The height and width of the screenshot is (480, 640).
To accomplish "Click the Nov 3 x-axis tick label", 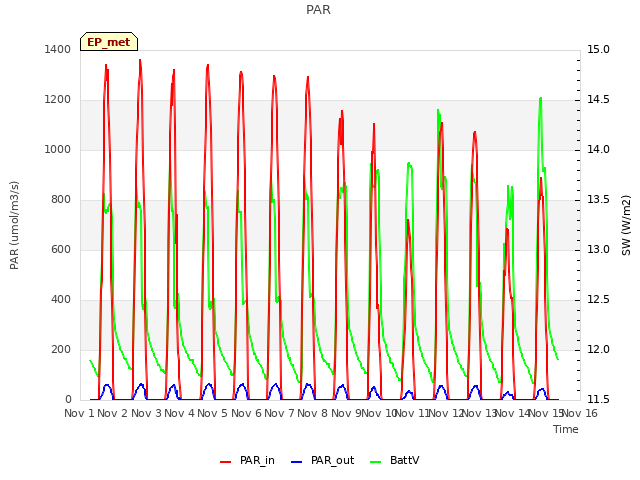I will 146,413.
